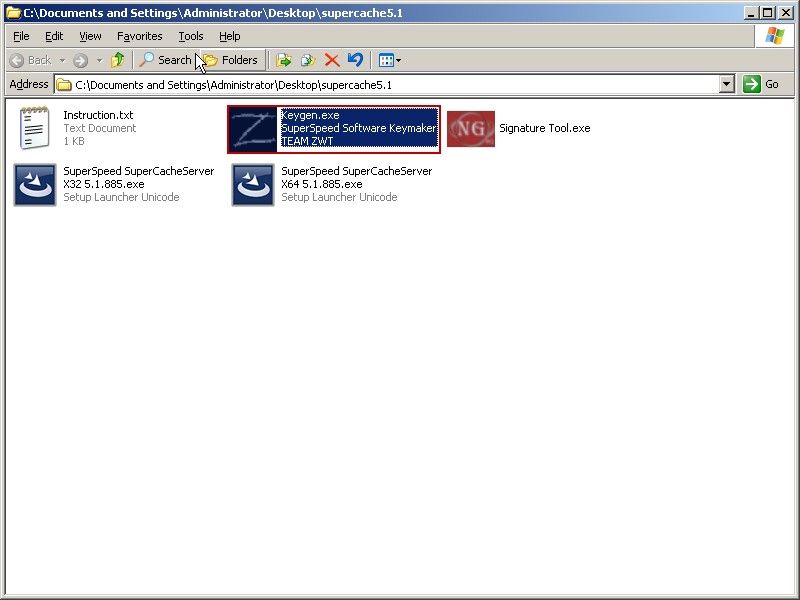Go up one folder level

point(118,60)
